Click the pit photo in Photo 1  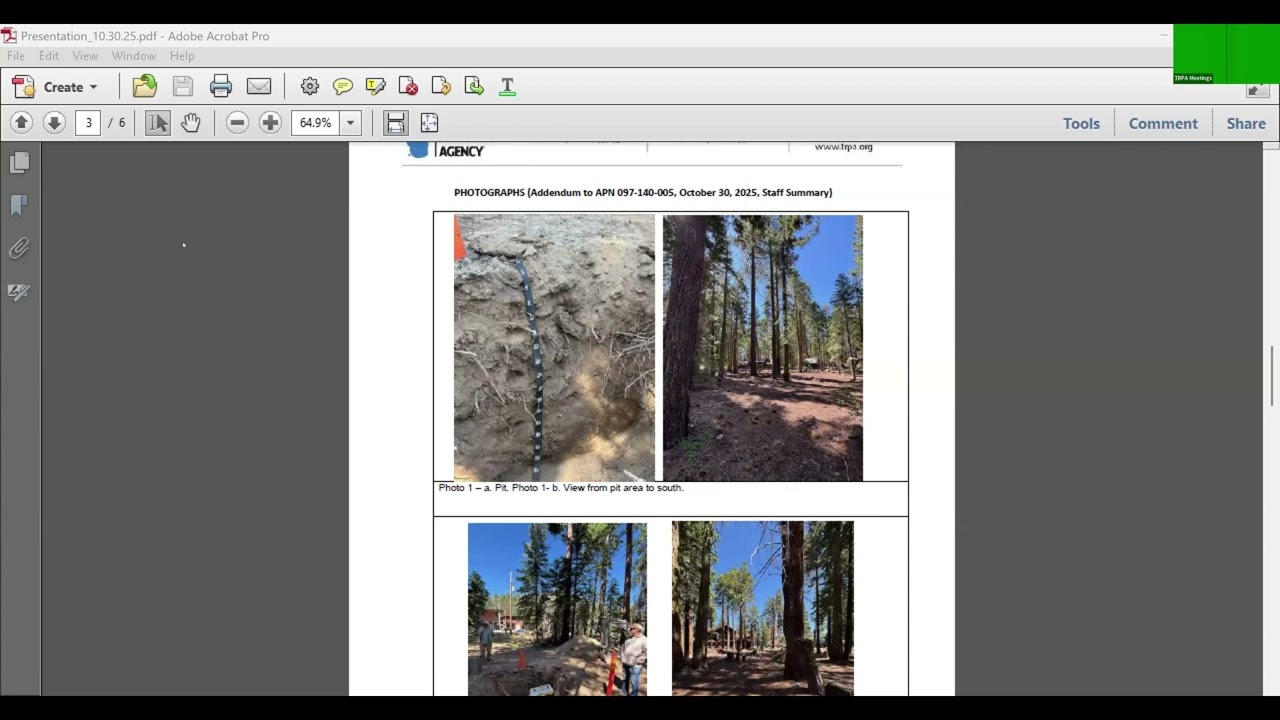coord(554,348)
